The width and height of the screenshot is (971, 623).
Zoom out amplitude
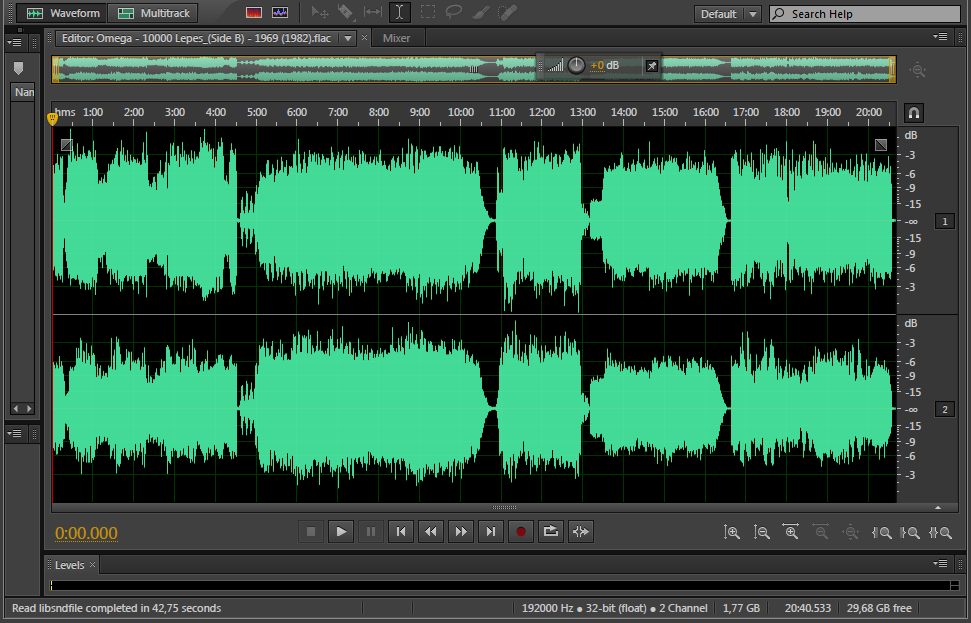tap(761, 532)
